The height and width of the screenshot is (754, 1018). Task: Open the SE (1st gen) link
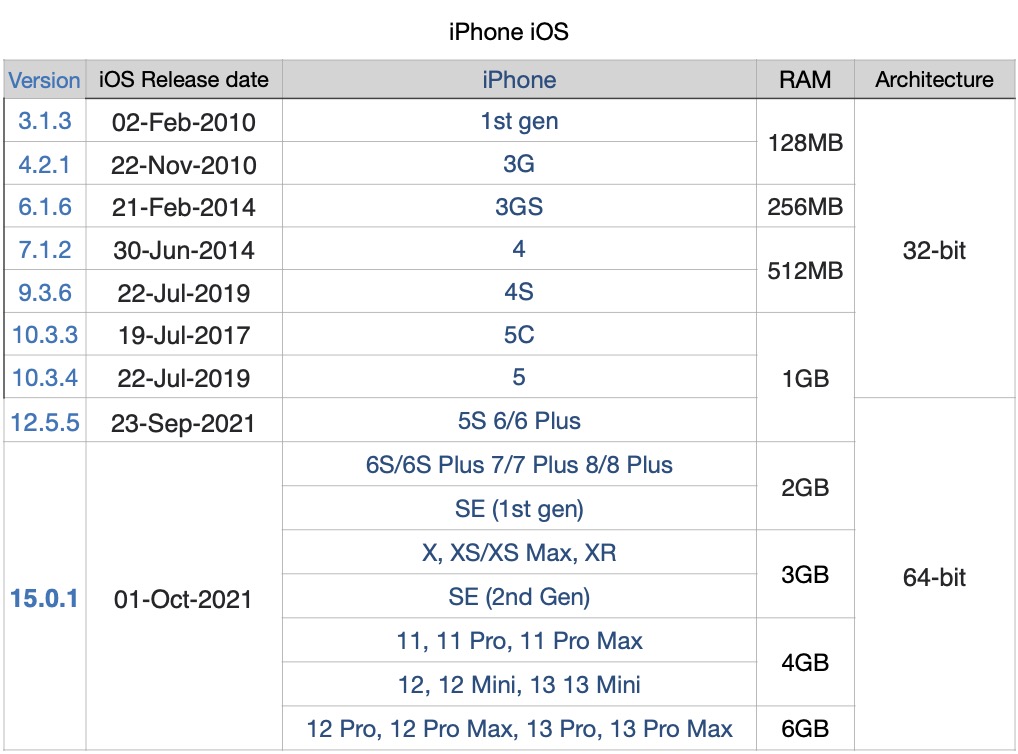(519, 509)
